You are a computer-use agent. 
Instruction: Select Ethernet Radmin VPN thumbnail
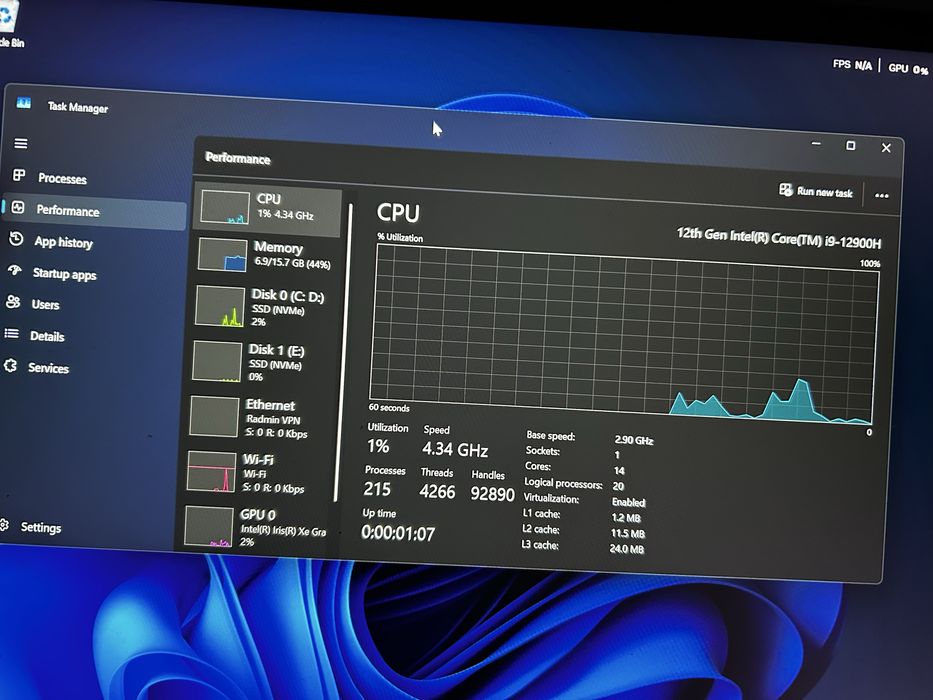coord(214,417)
